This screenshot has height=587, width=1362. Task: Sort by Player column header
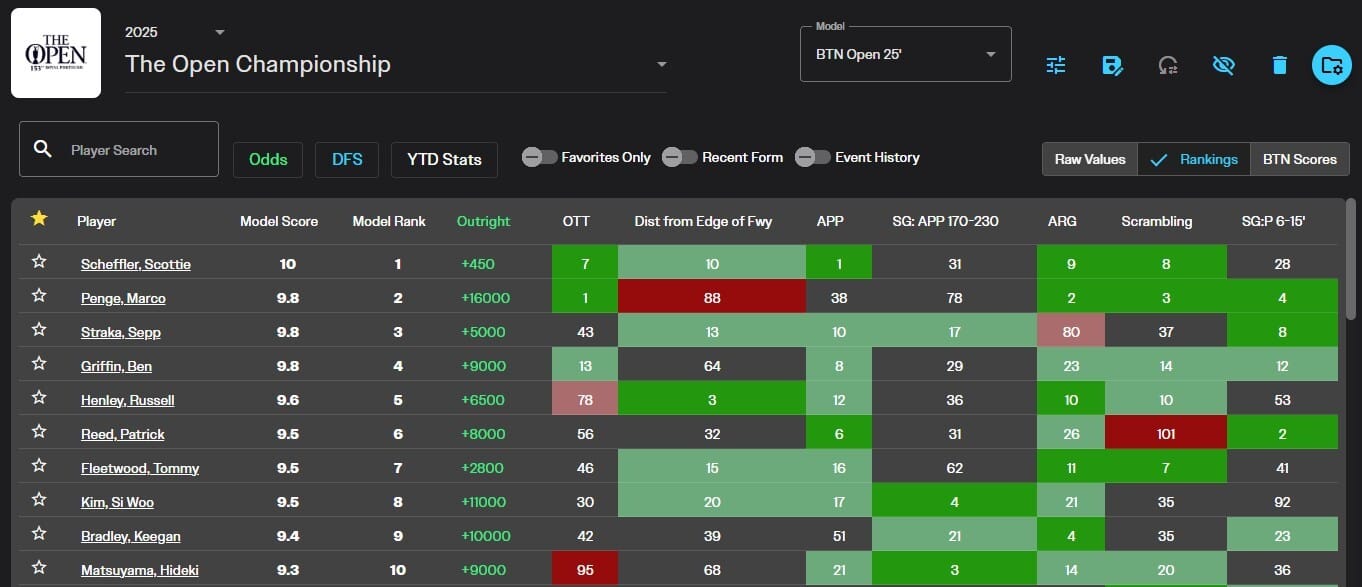coord(97,221)
